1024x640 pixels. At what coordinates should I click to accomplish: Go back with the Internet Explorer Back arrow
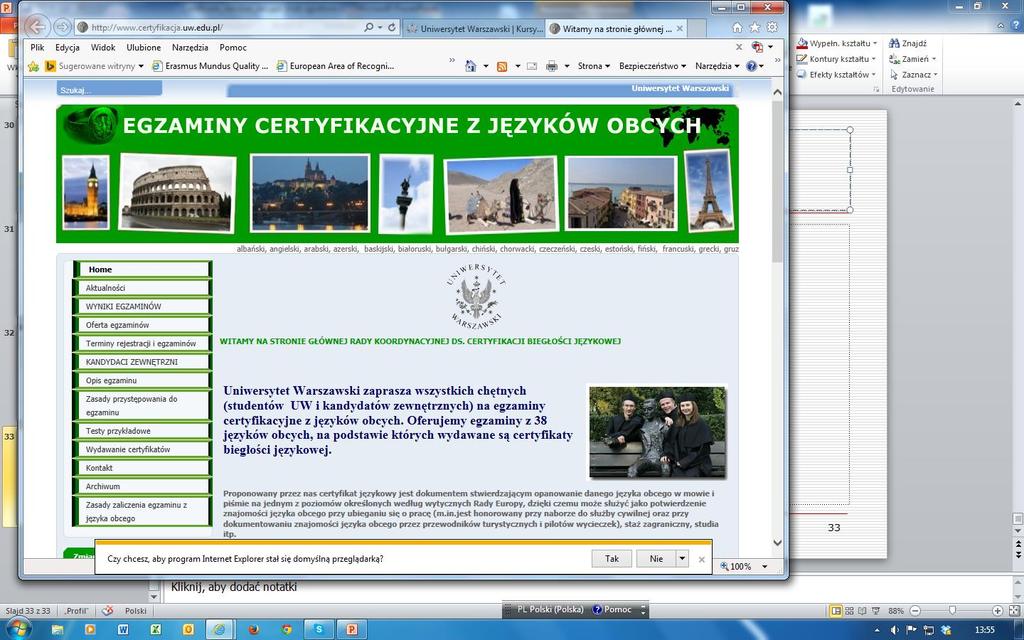[37, 27]
